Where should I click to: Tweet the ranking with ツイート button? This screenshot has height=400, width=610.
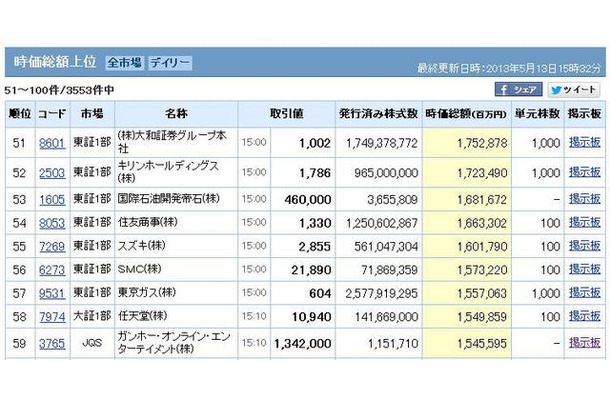tap(574, 90)
